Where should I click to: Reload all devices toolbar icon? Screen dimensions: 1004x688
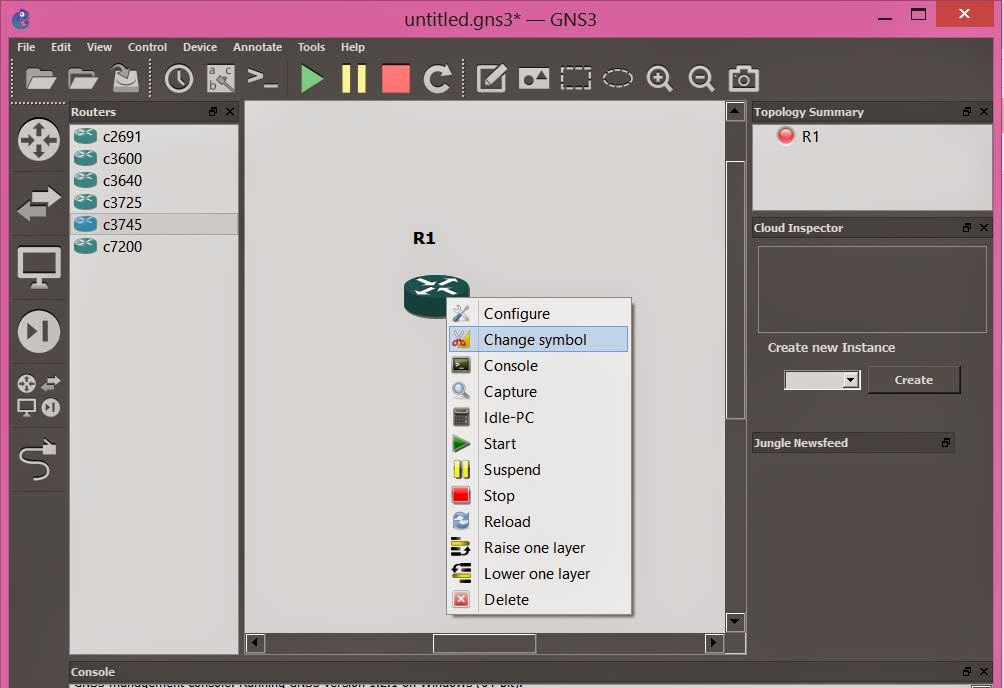tap(438, 79)
